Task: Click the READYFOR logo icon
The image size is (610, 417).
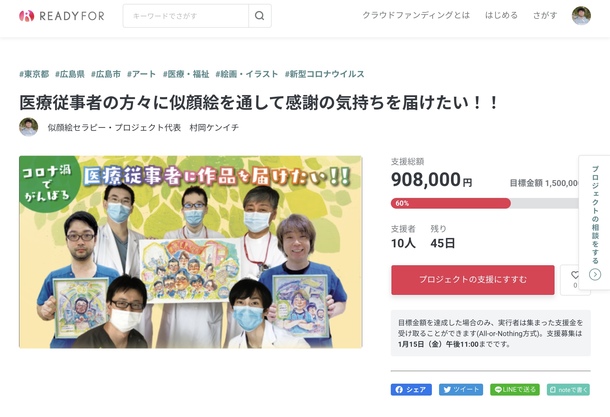Action: pyautogui.click(x=26, y=16)
